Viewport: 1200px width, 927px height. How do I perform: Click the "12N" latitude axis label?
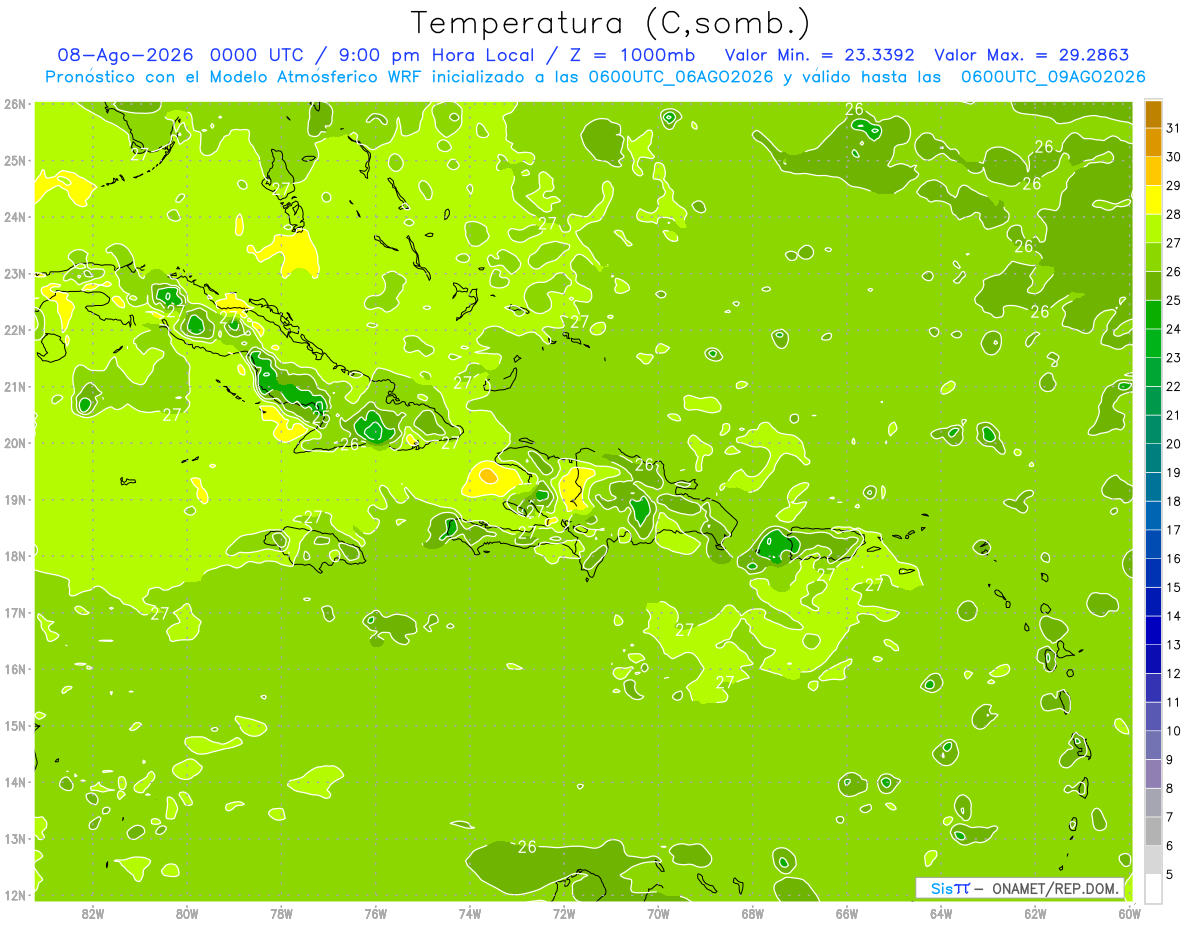click(x=14, y=895)
